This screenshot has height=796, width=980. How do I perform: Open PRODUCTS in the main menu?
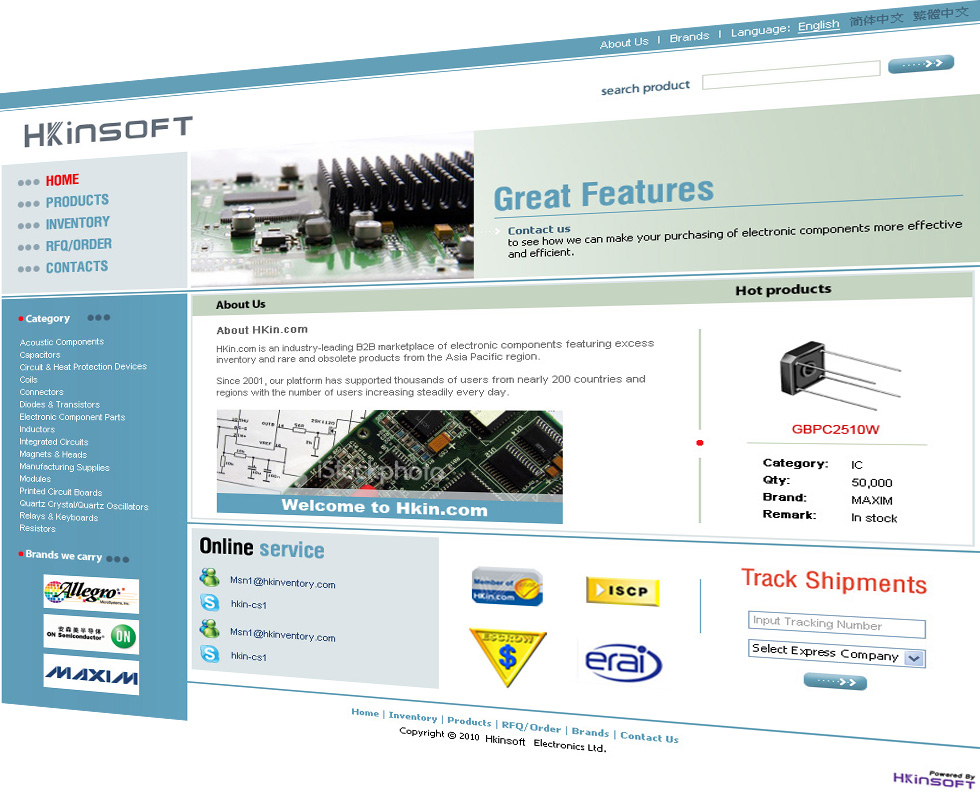[78, 201]
